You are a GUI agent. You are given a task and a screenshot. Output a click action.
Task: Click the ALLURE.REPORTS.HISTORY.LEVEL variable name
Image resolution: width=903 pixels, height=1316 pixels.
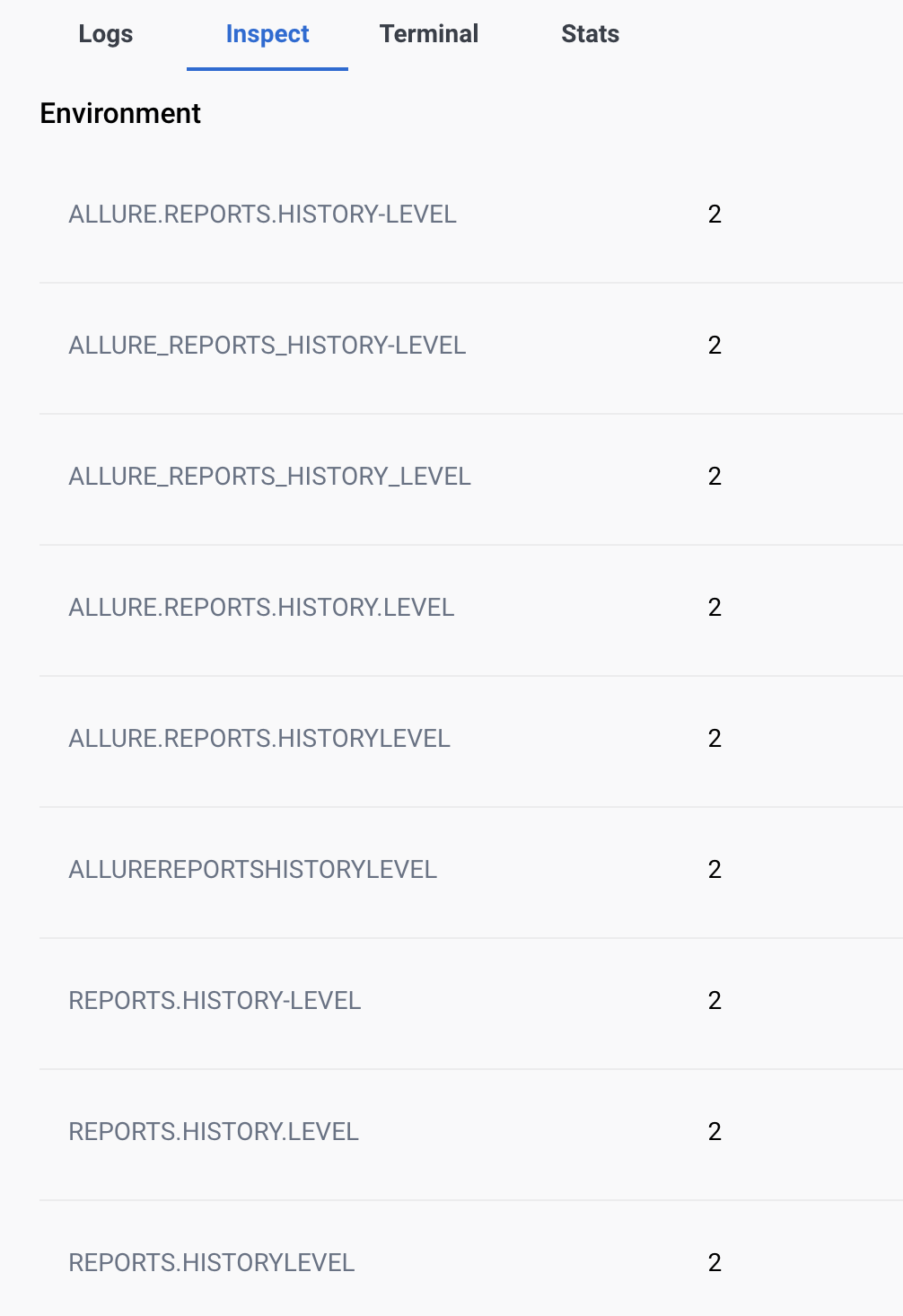click(x=262, y=608)
